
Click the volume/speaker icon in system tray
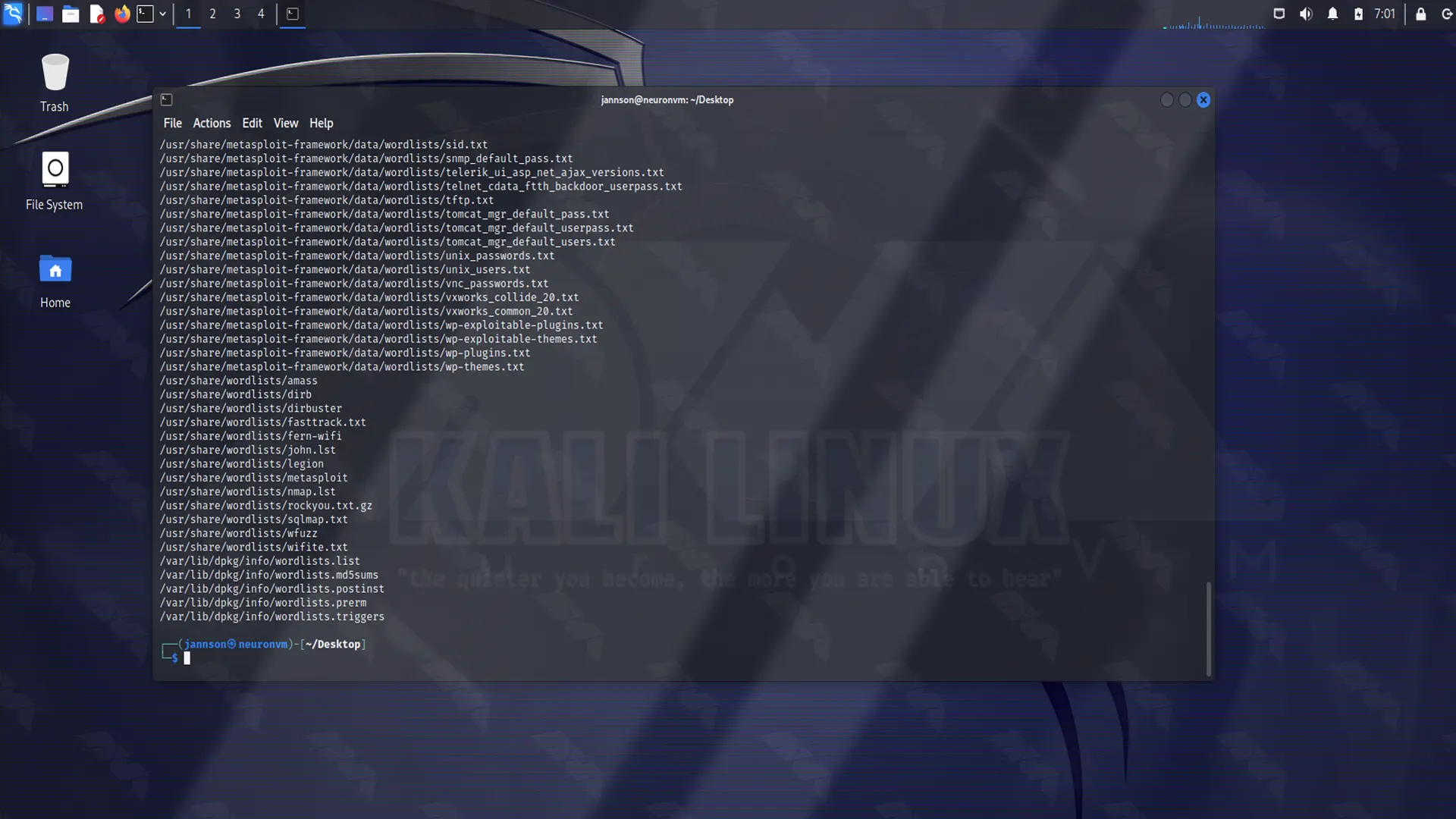pos(1306,14)
